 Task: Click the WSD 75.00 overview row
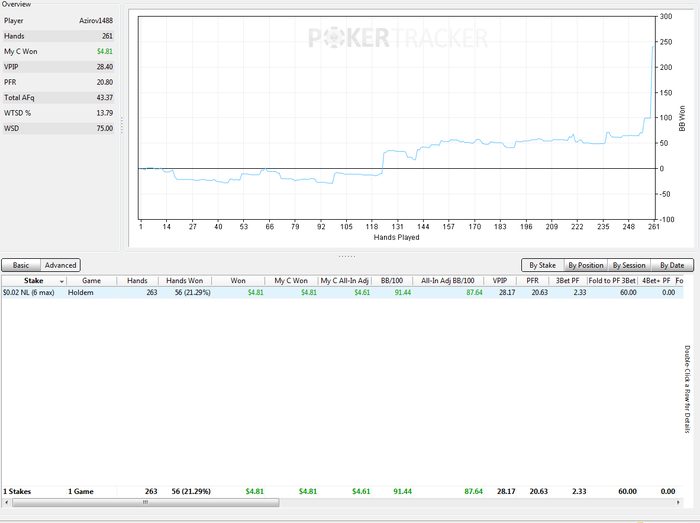tap(58, 129)
